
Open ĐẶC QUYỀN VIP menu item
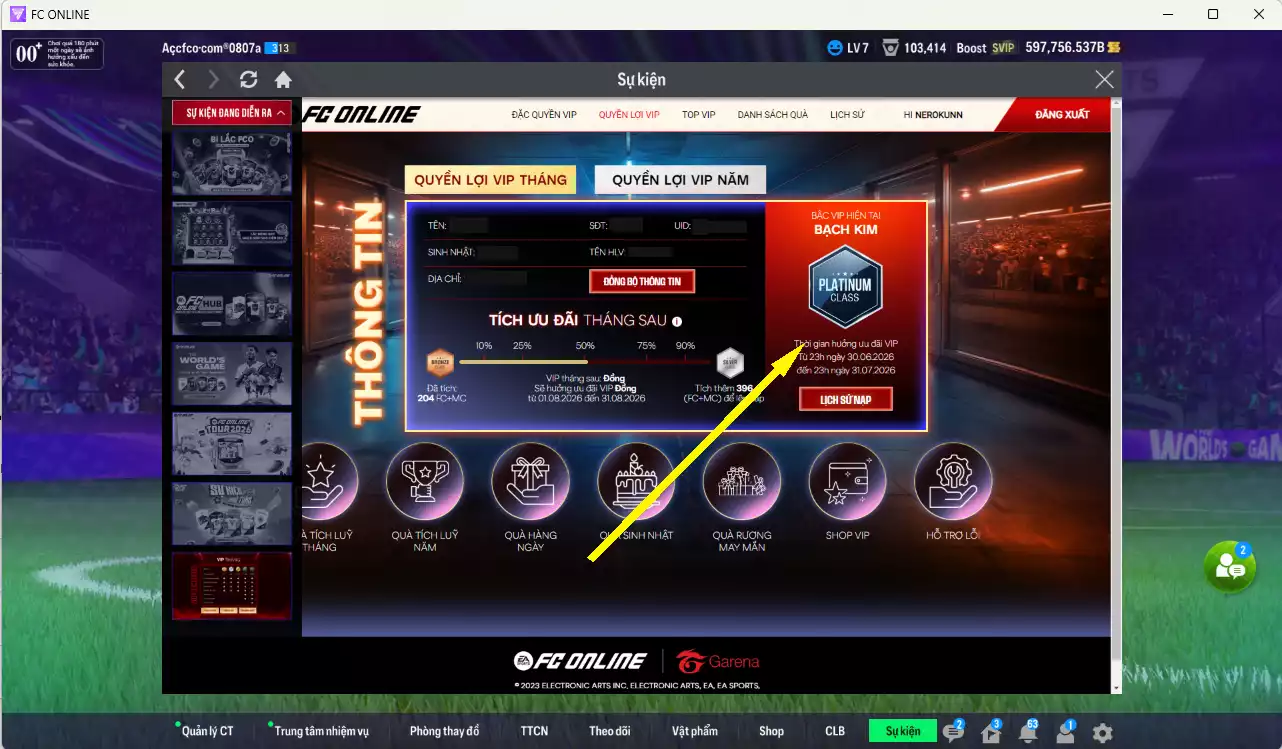click(x=544, y=115)
